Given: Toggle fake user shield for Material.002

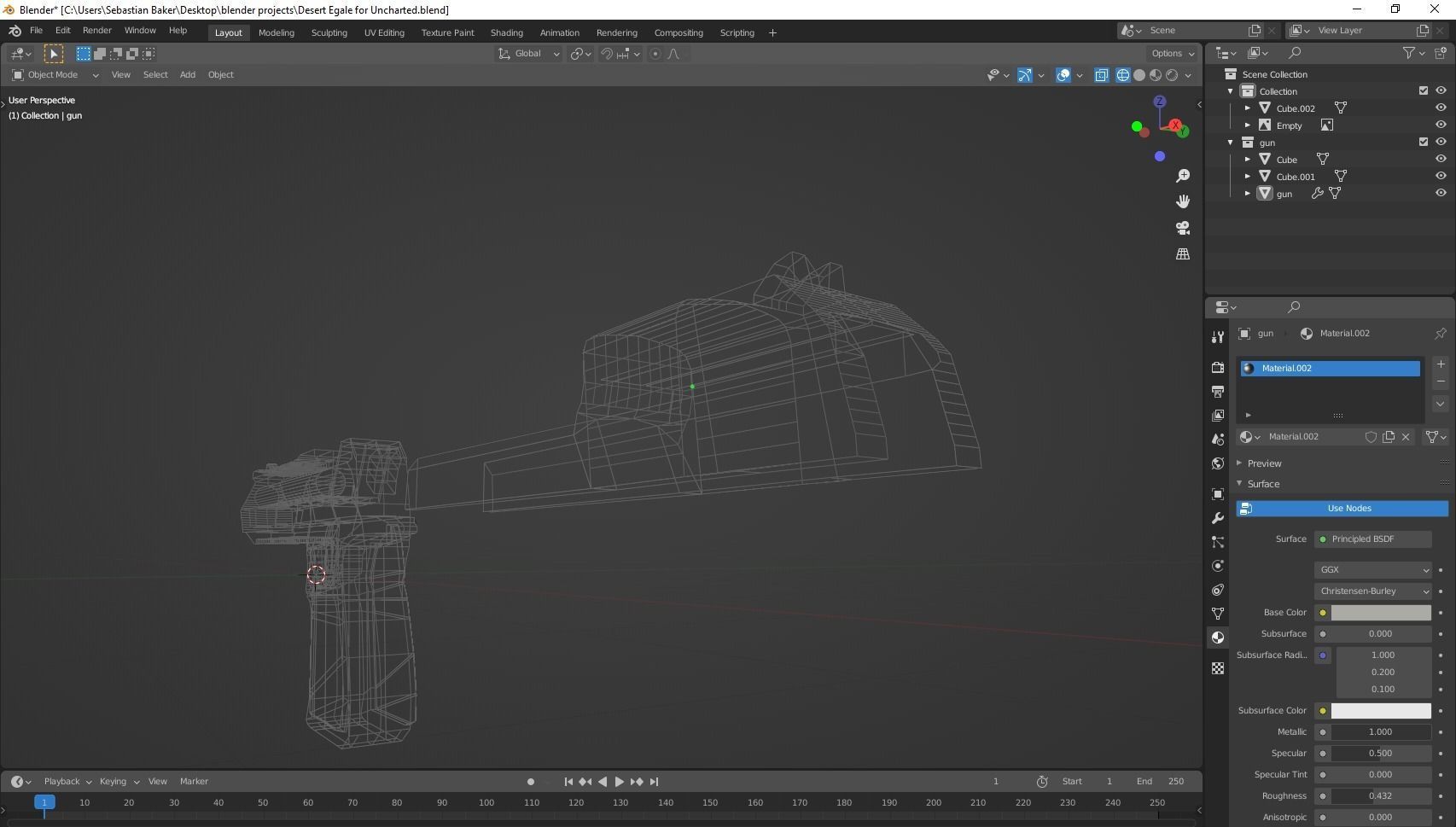Looking at the screenshot, I should pyautogui.click(x=1371, y=437).
